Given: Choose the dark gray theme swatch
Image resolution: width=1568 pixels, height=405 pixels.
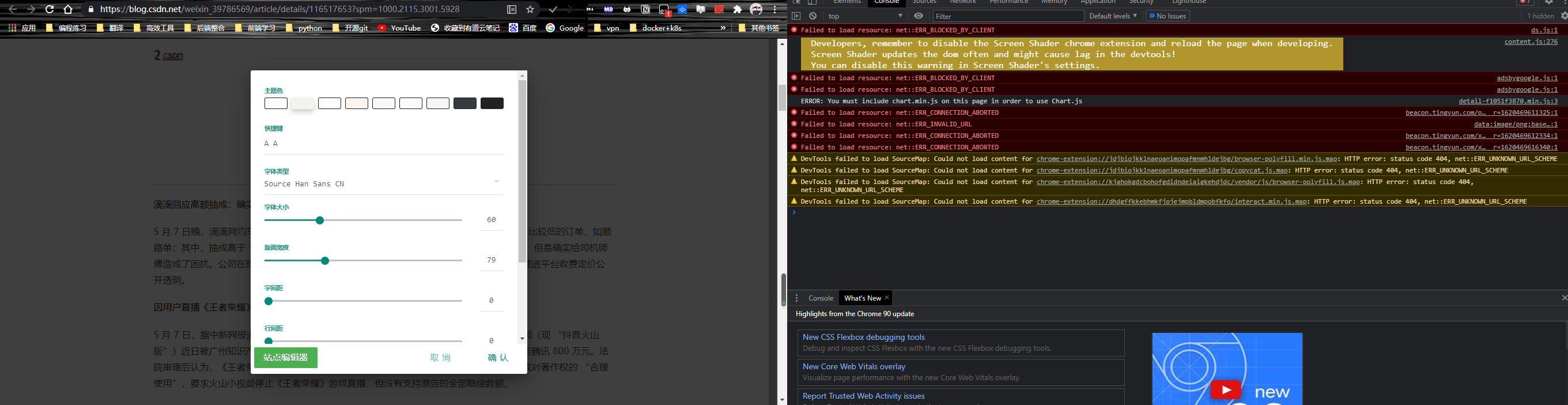Looking at the screenshot, I should point(464,103).
